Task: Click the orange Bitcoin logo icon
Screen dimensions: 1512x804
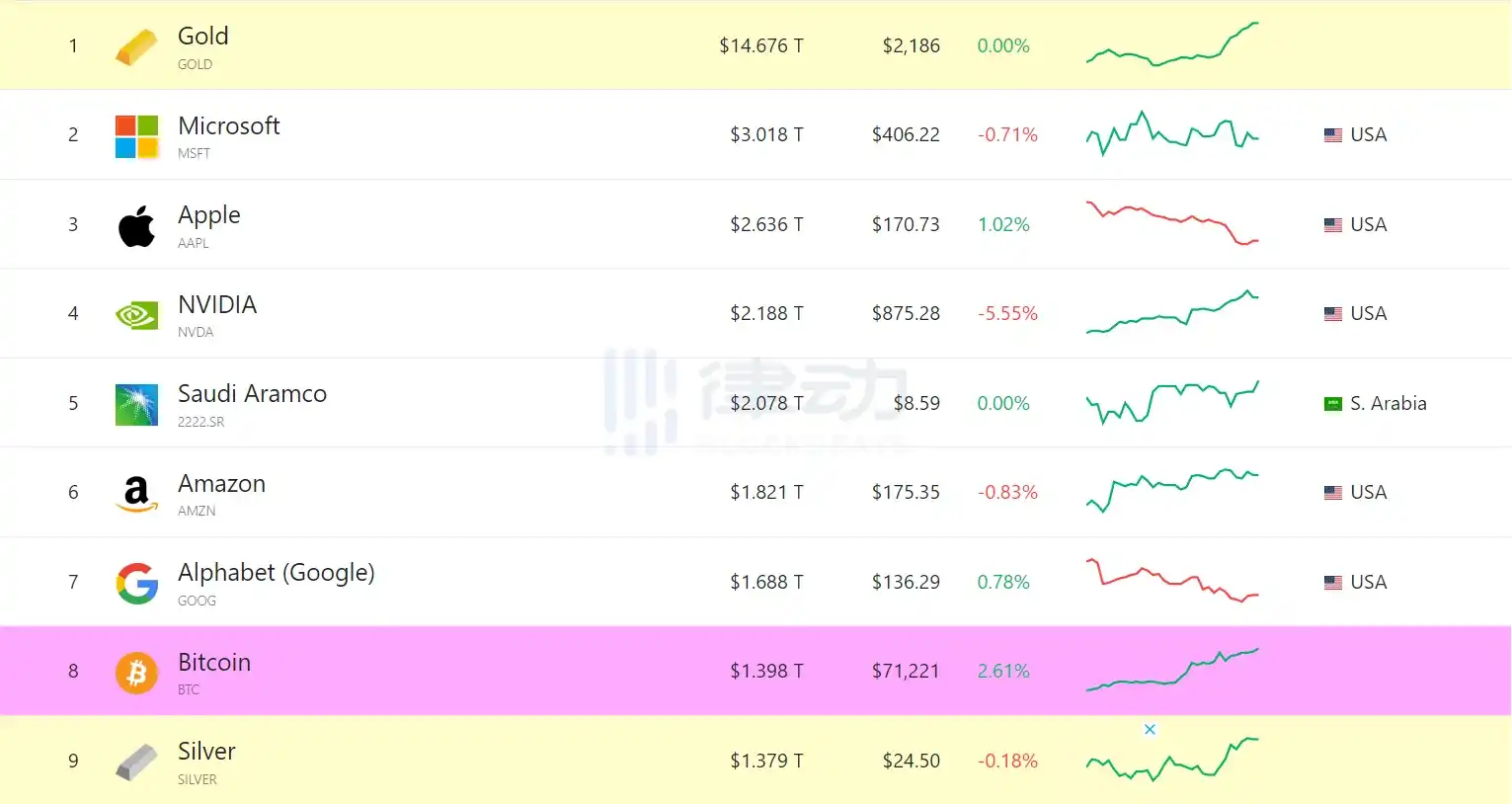Action: click(136, 673)
